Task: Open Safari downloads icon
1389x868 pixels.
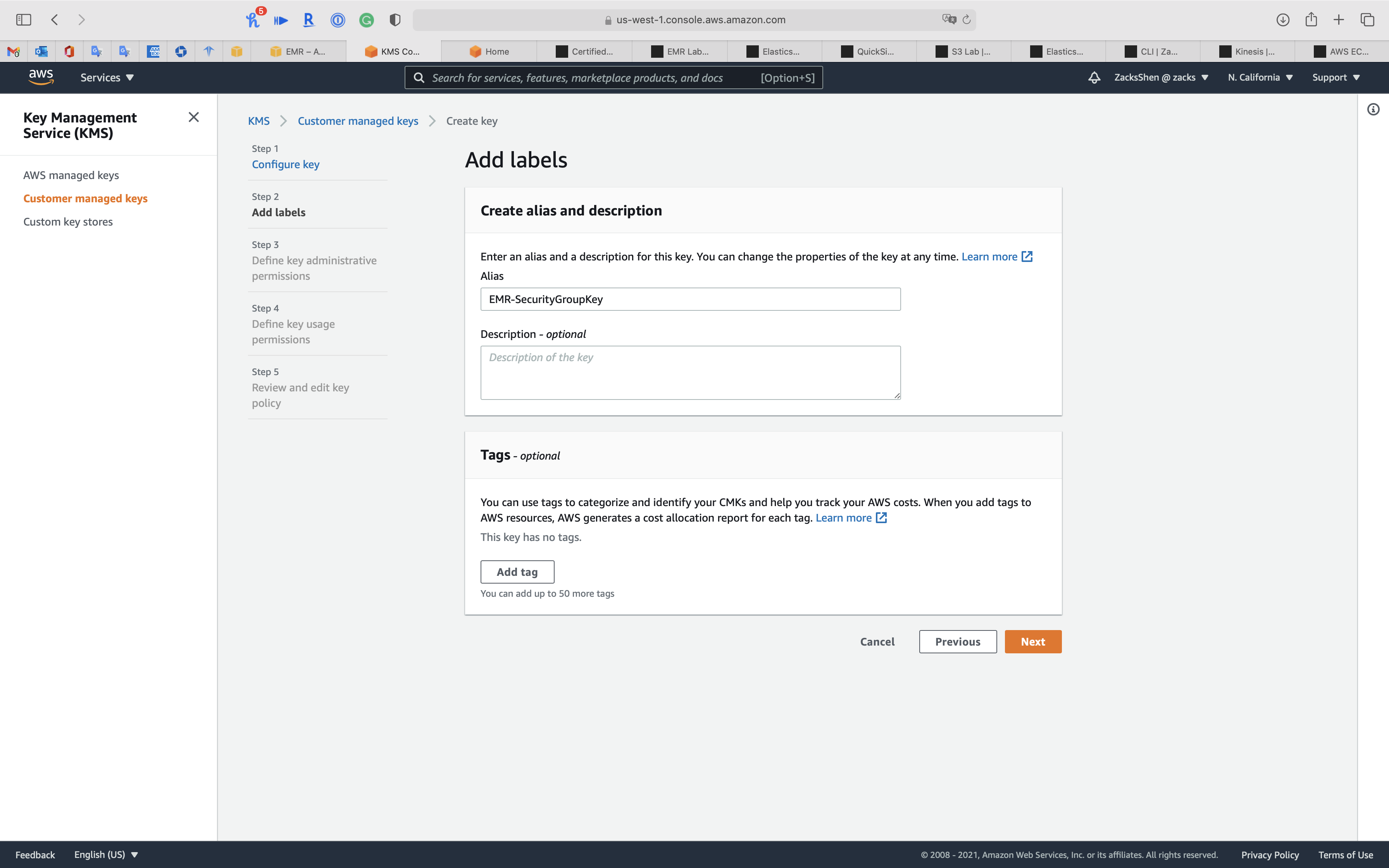Action: [1283, 20]
